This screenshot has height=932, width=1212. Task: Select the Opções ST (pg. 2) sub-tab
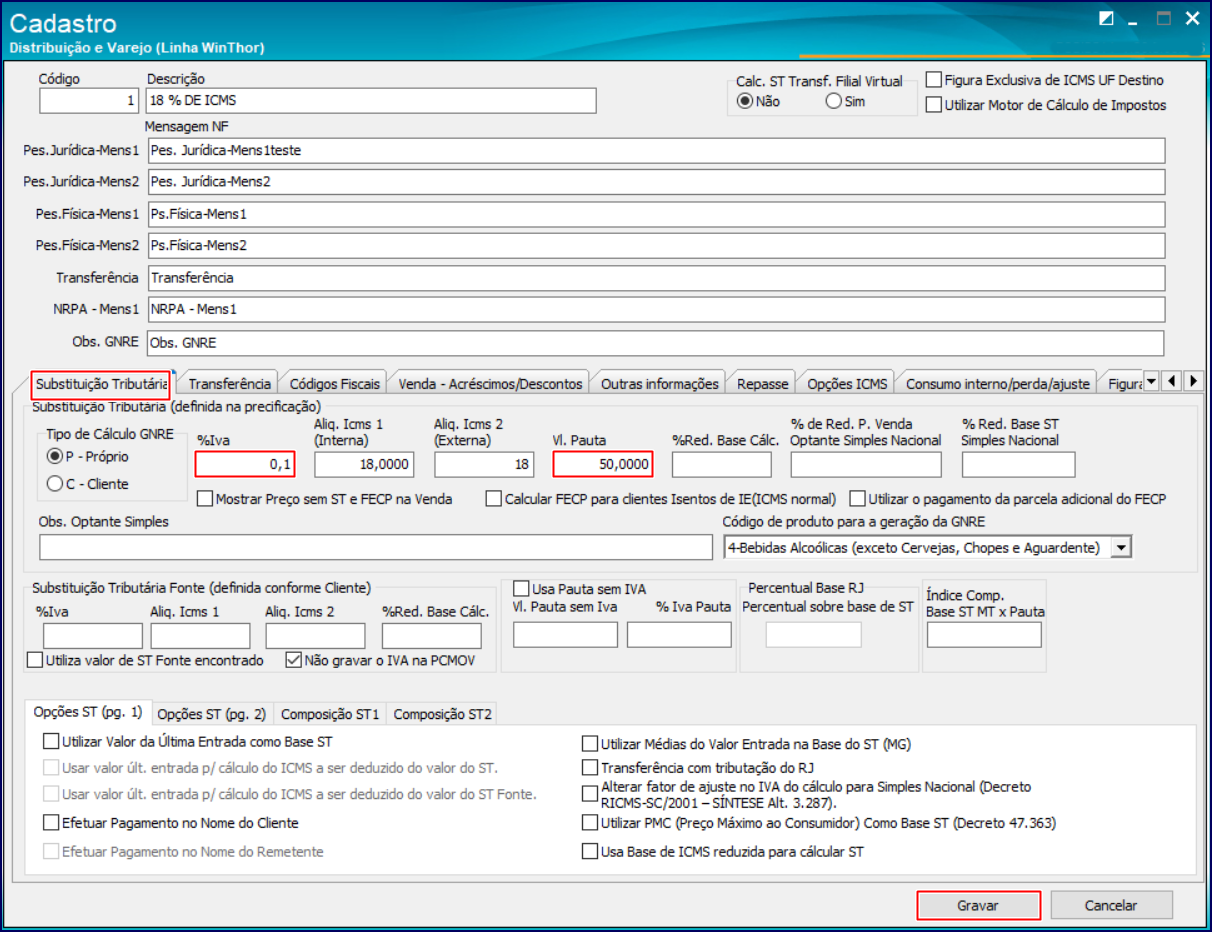212,714
